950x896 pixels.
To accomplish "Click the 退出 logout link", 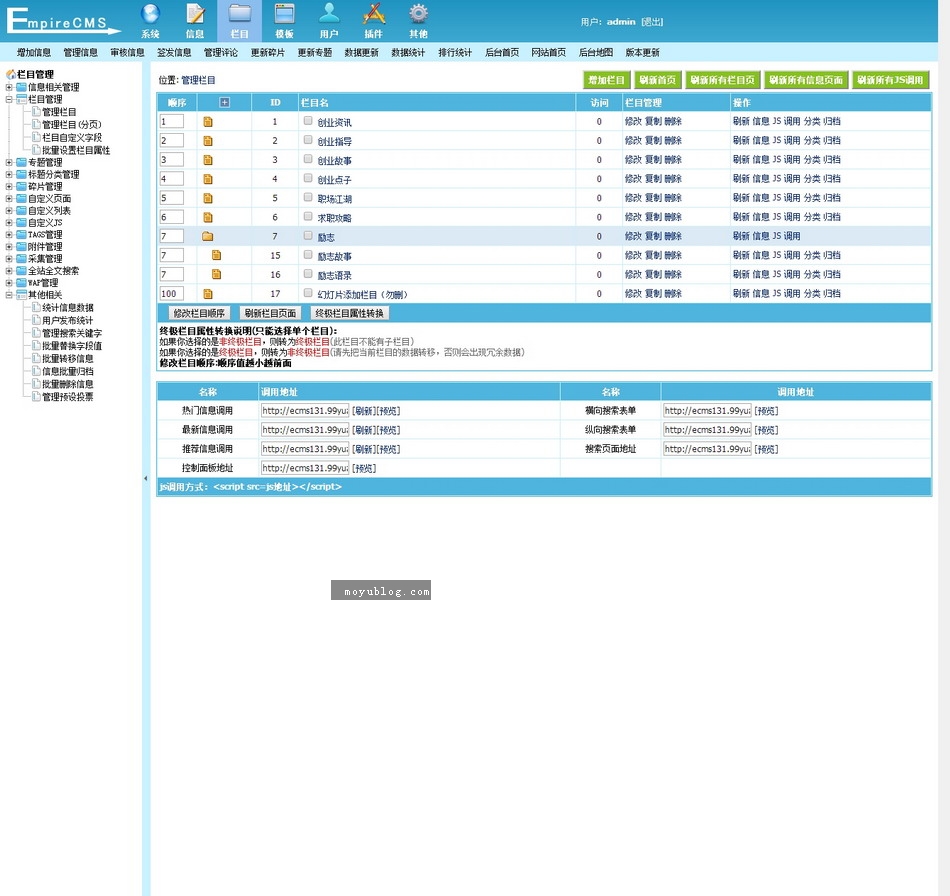I will [x=652, y=22].
